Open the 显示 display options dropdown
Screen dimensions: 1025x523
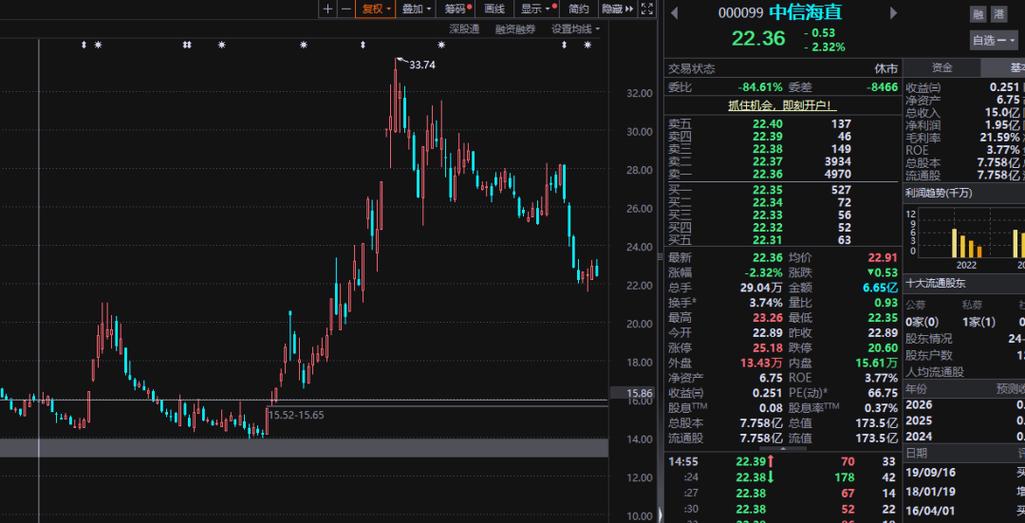536,9
